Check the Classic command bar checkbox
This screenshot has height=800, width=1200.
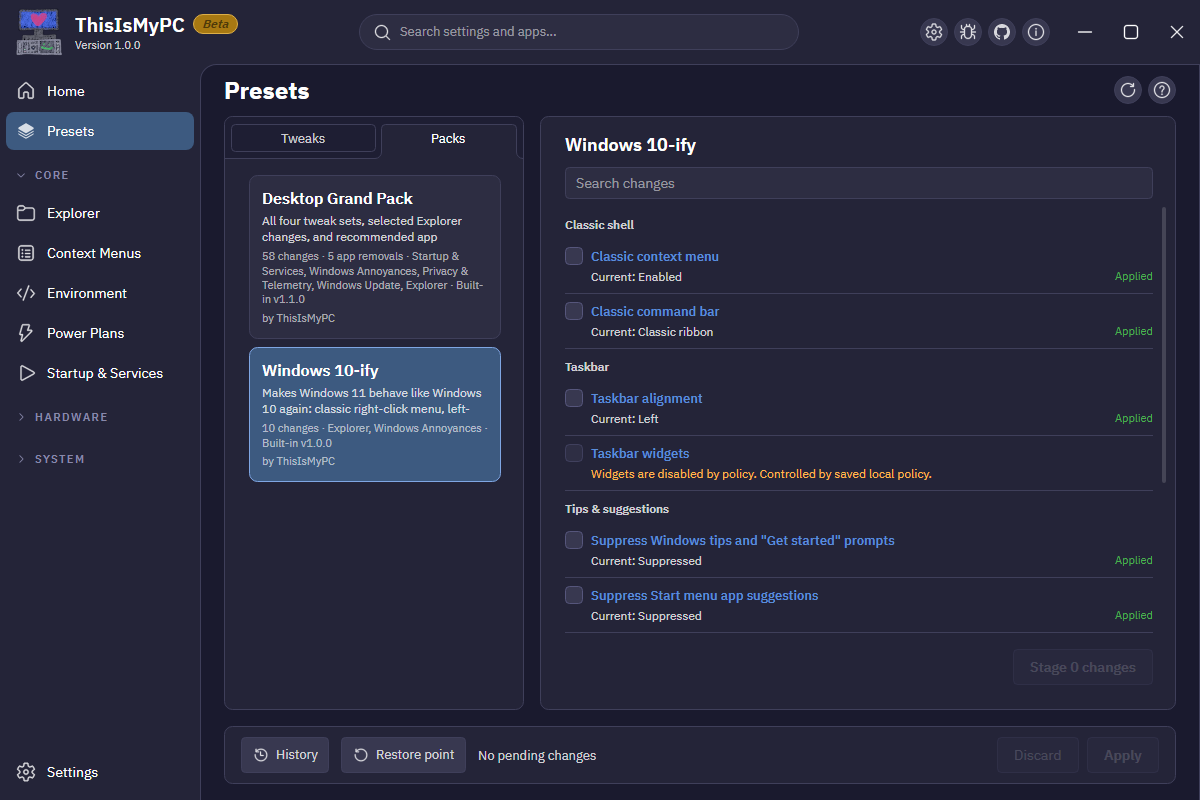[574, 311]
